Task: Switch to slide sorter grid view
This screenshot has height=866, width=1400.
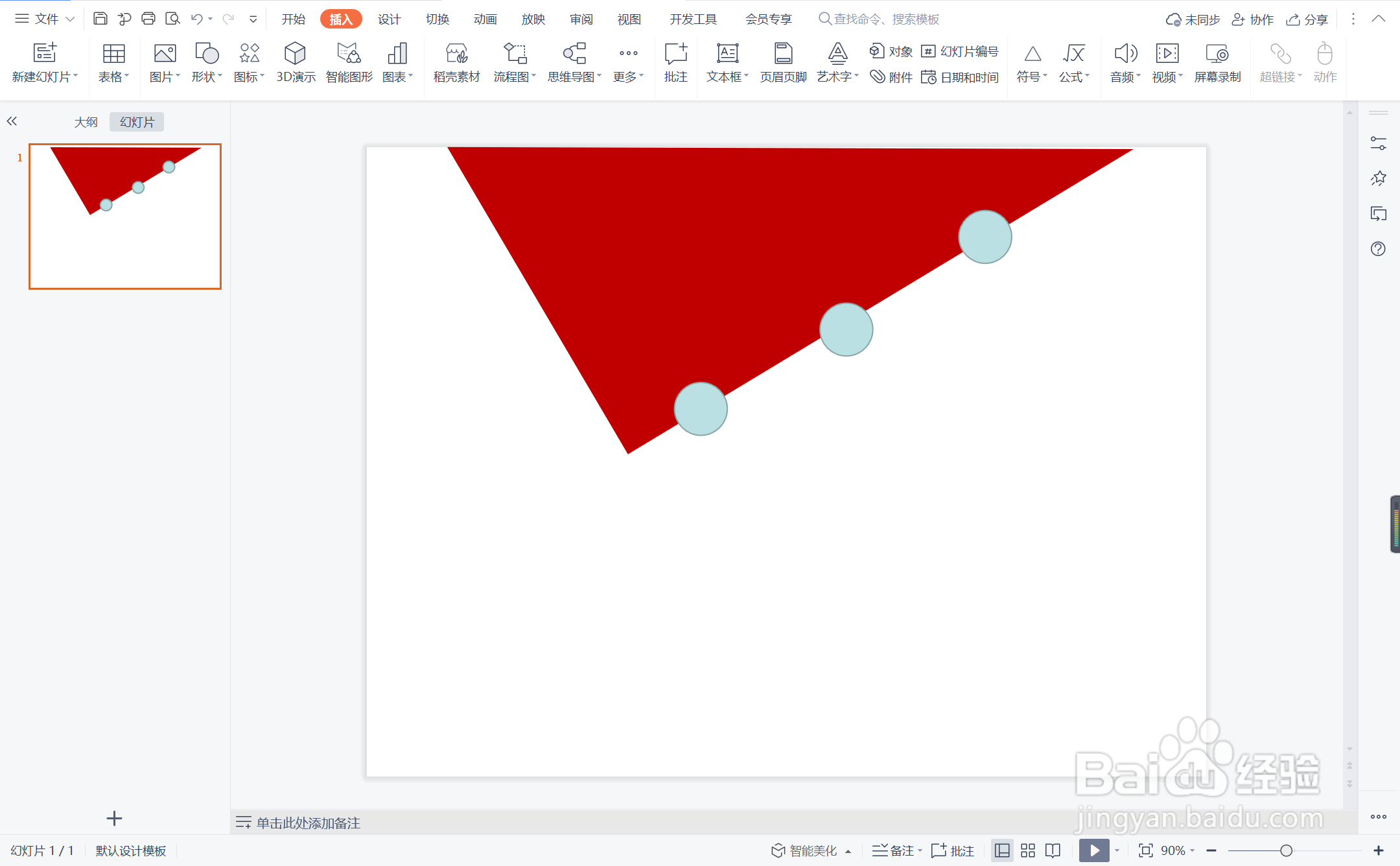Action: [x=1028, y=850]
